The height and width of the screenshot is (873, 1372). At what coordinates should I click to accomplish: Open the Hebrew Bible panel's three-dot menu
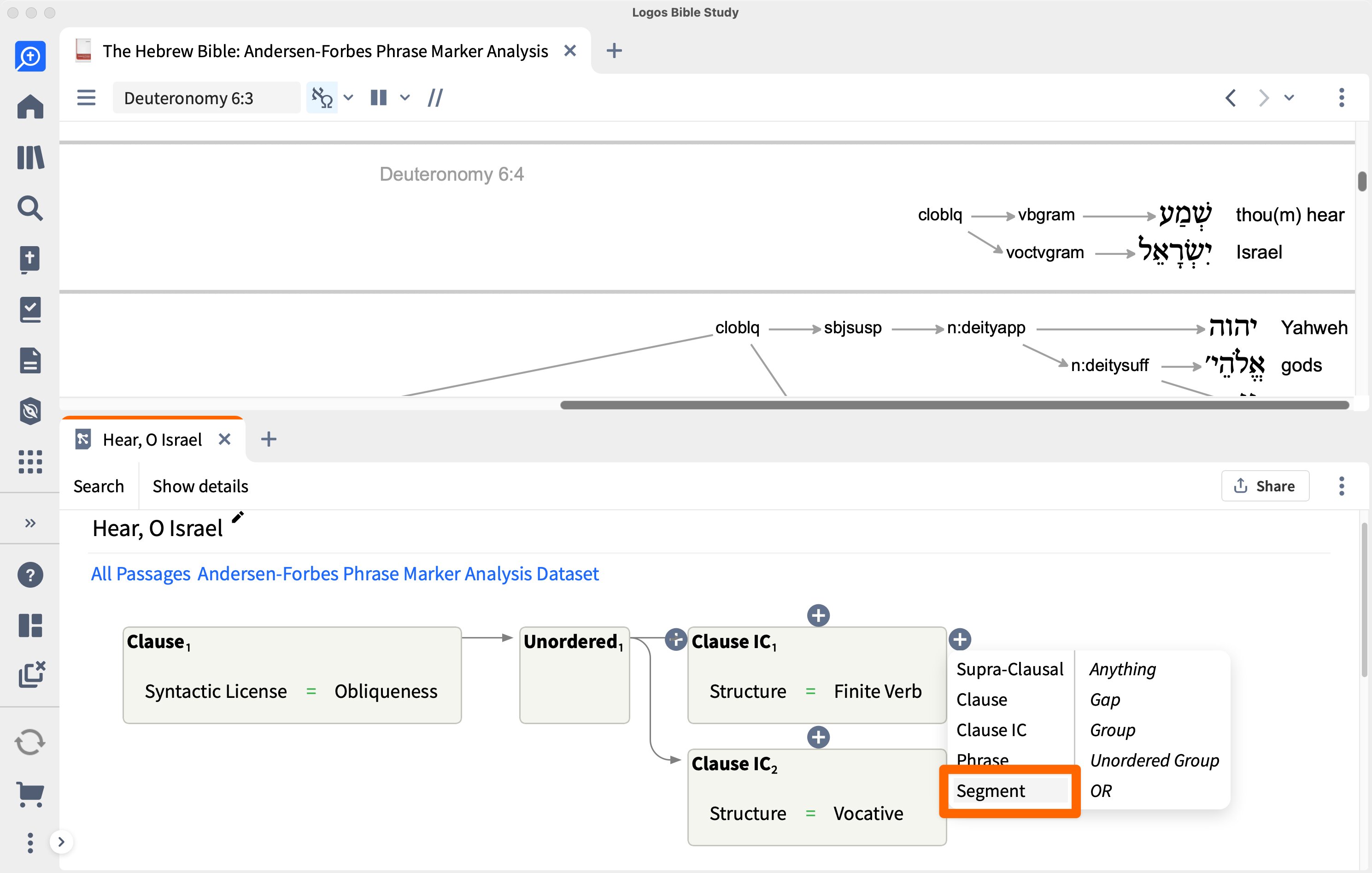click(1341, 98)
